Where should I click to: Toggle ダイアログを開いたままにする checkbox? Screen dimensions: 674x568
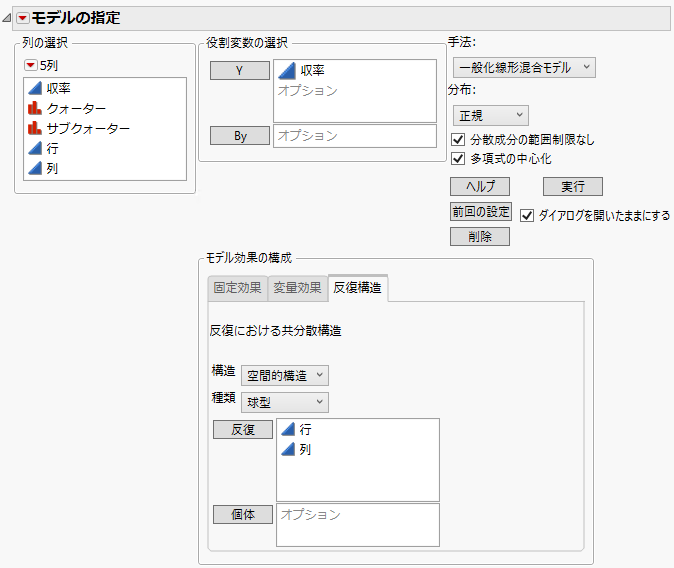point(528,215)
